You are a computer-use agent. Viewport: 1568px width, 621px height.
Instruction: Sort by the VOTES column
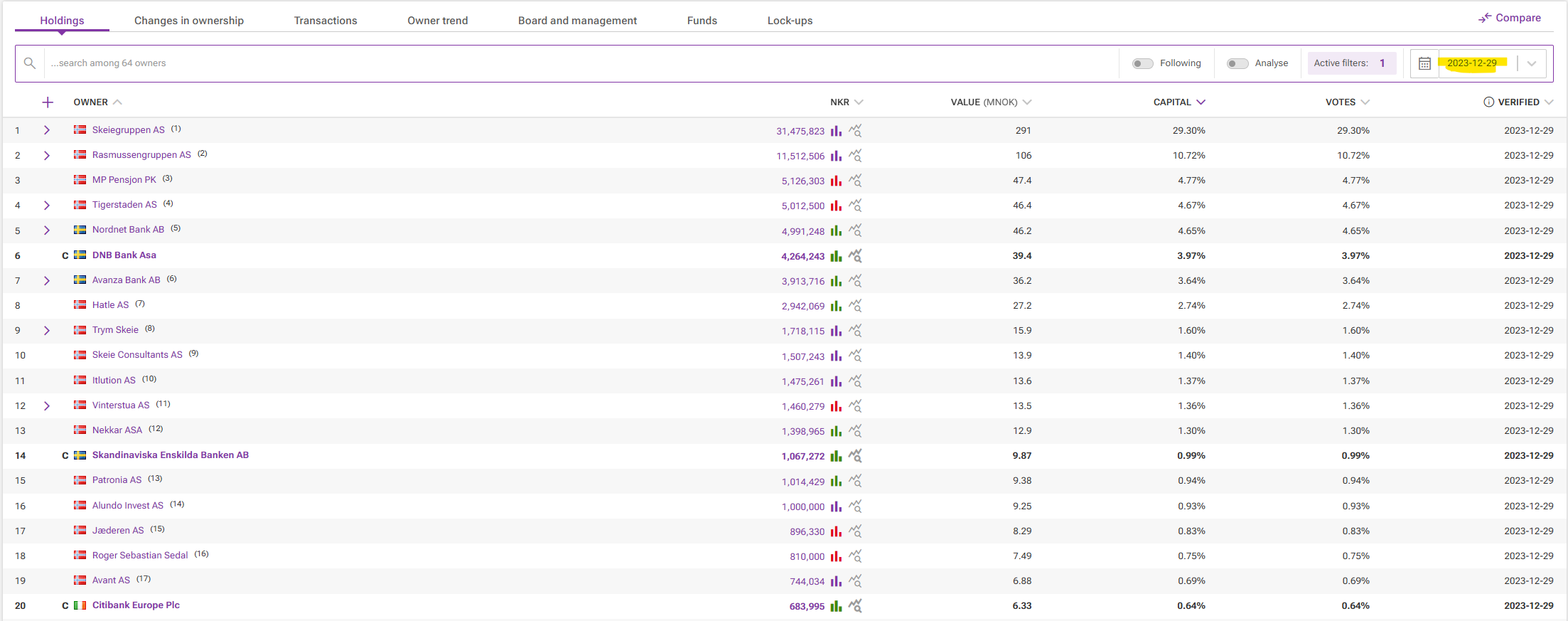[x=1347, y=102]
